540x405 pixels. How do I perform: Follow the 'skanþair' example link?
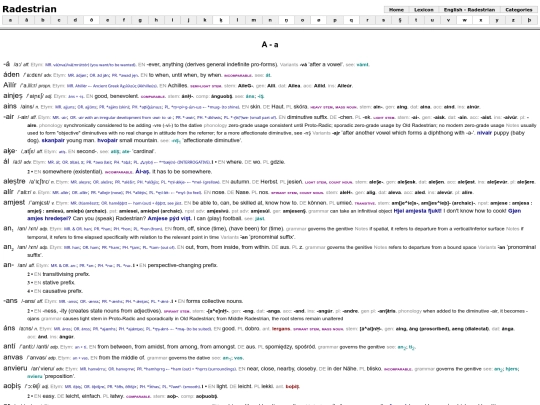(53, 141)
